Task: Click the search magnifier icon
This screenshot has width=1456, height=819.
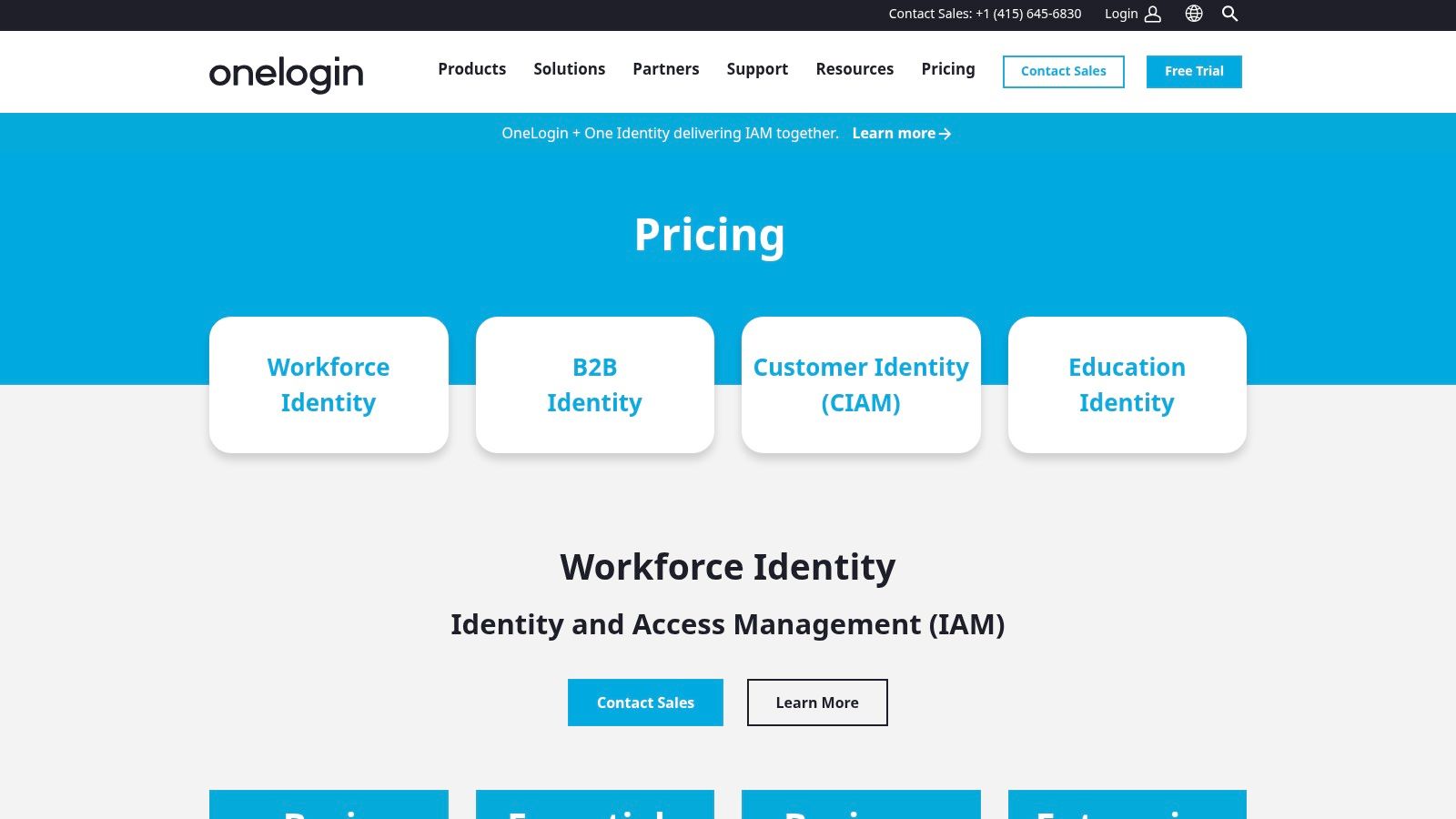Action: click(x=1230, y=14)
